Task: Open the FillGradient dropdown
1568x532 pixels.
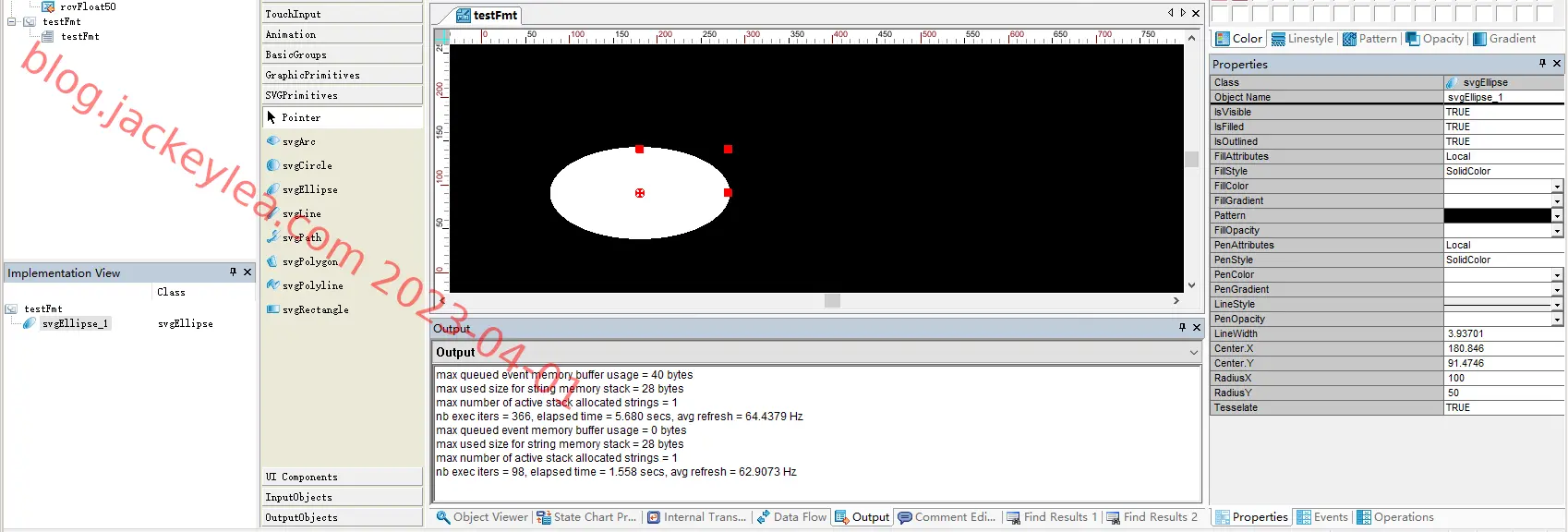Action: [x=1557, y=201]
